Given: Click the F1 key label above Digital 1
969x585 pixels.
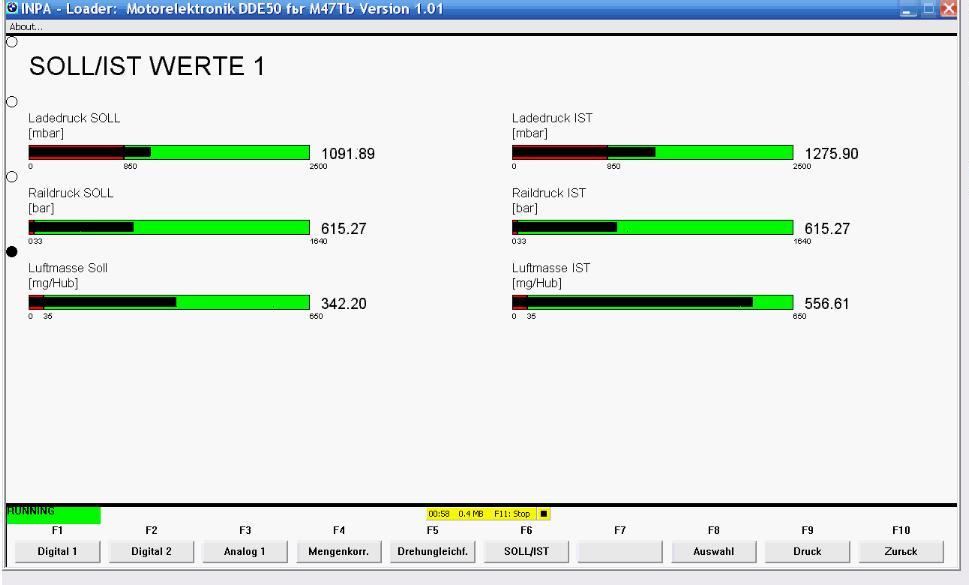Looking at the screenshot, I should tap(57, 530).
